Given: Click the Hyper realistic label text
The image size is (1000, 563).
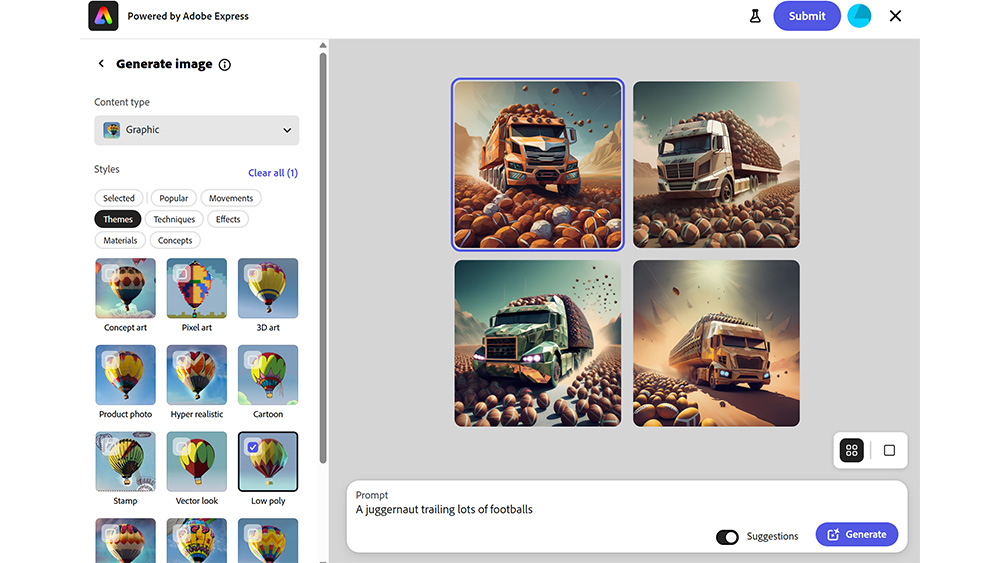Looking at the screenshot, I should tap(196, 414).
